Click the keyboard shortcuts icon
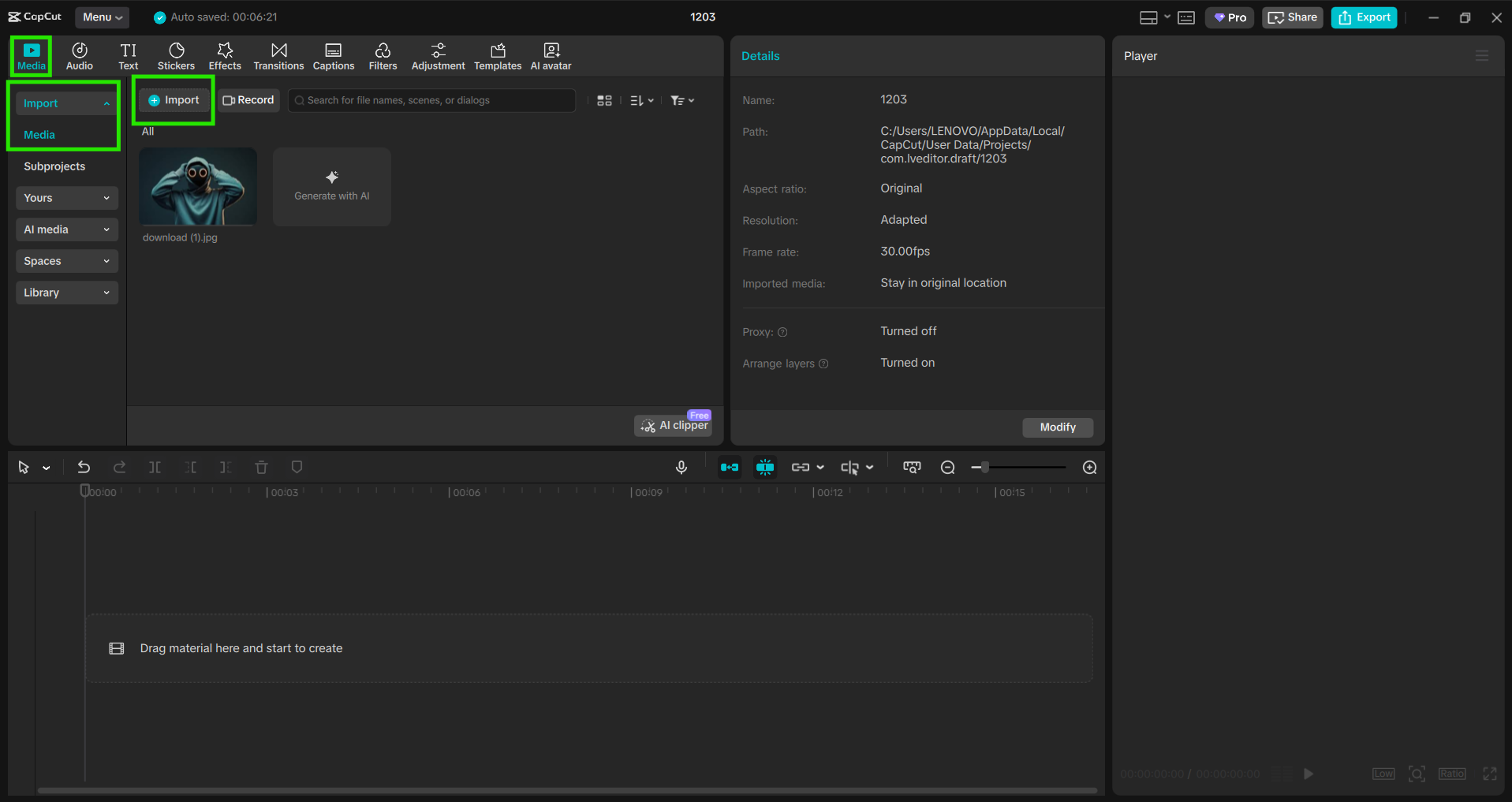This screenshot has width=1512, height=802. [x=1186, y=17]
